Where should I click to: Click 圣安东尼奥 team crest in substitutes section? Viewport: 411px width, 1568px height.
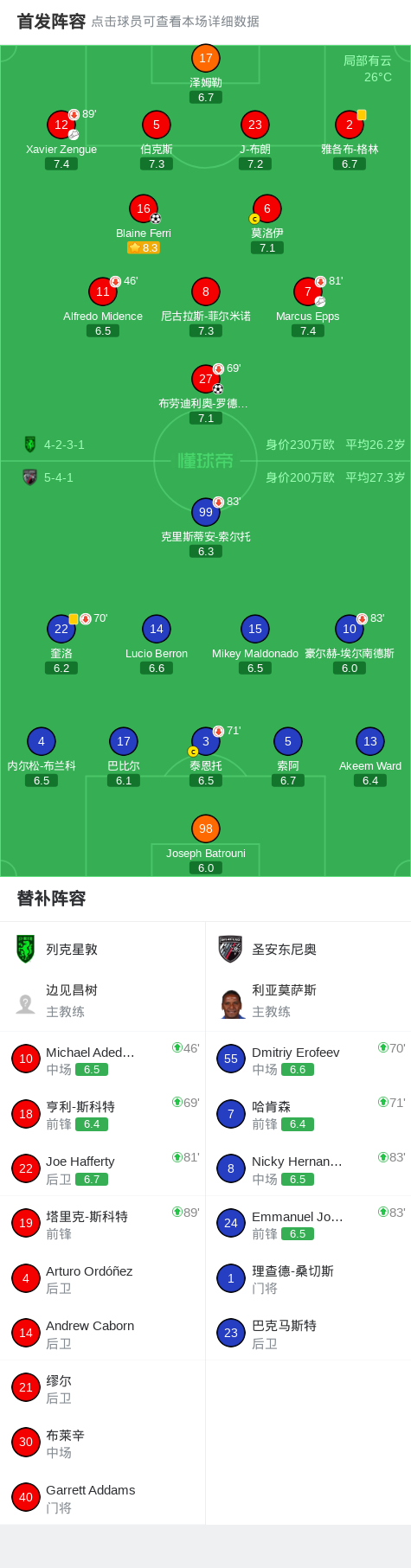coord(230,949)
